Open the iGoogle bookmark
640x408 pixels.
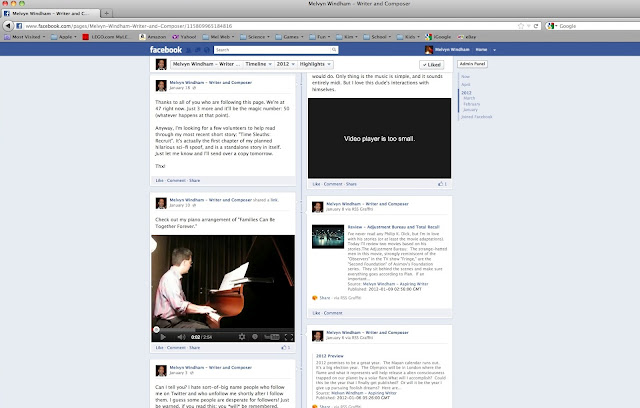(438, 37)
